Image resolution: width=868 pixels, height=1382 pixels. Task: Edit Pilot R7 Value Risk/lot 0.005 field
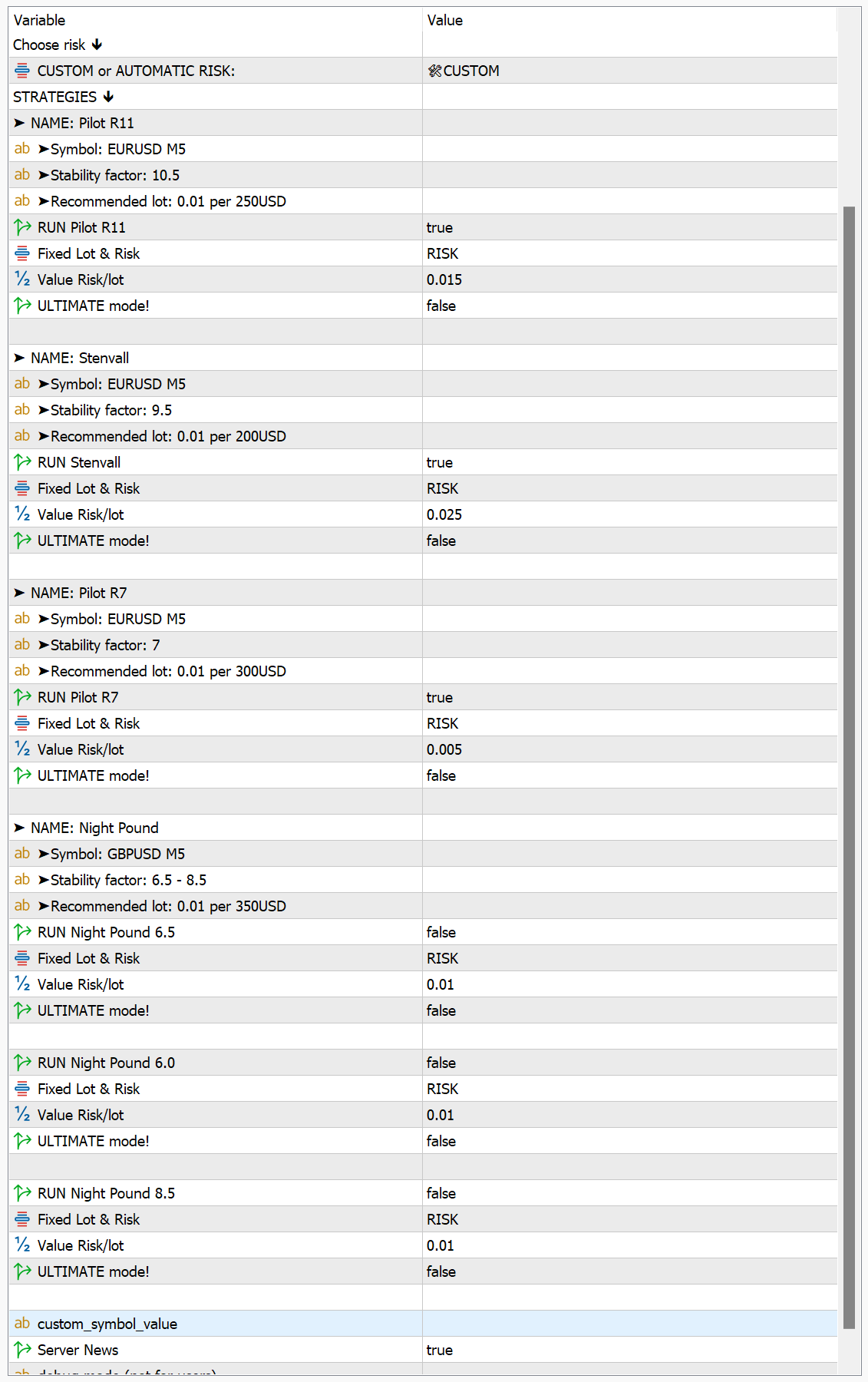click(444, 749)
